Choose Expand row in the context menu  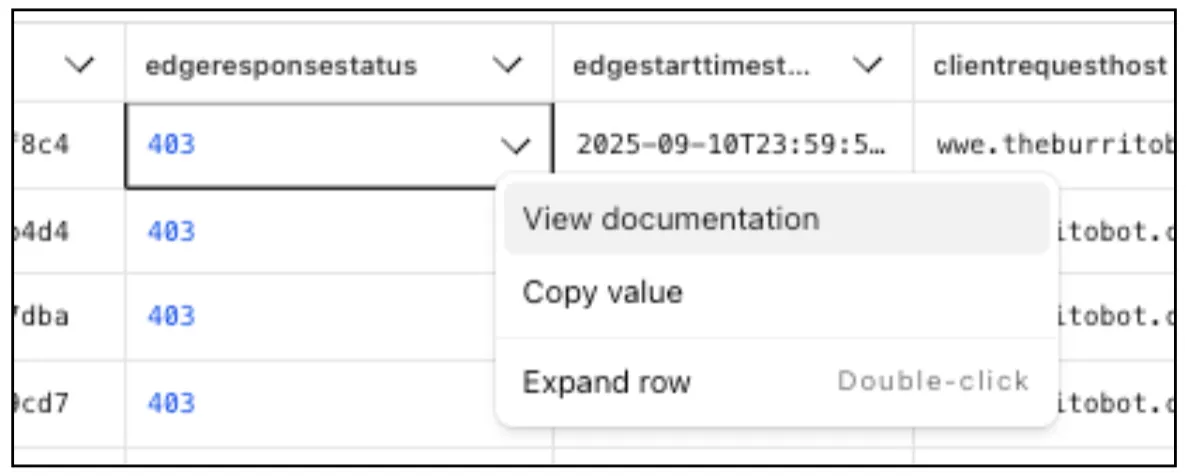tap(607, 382)
